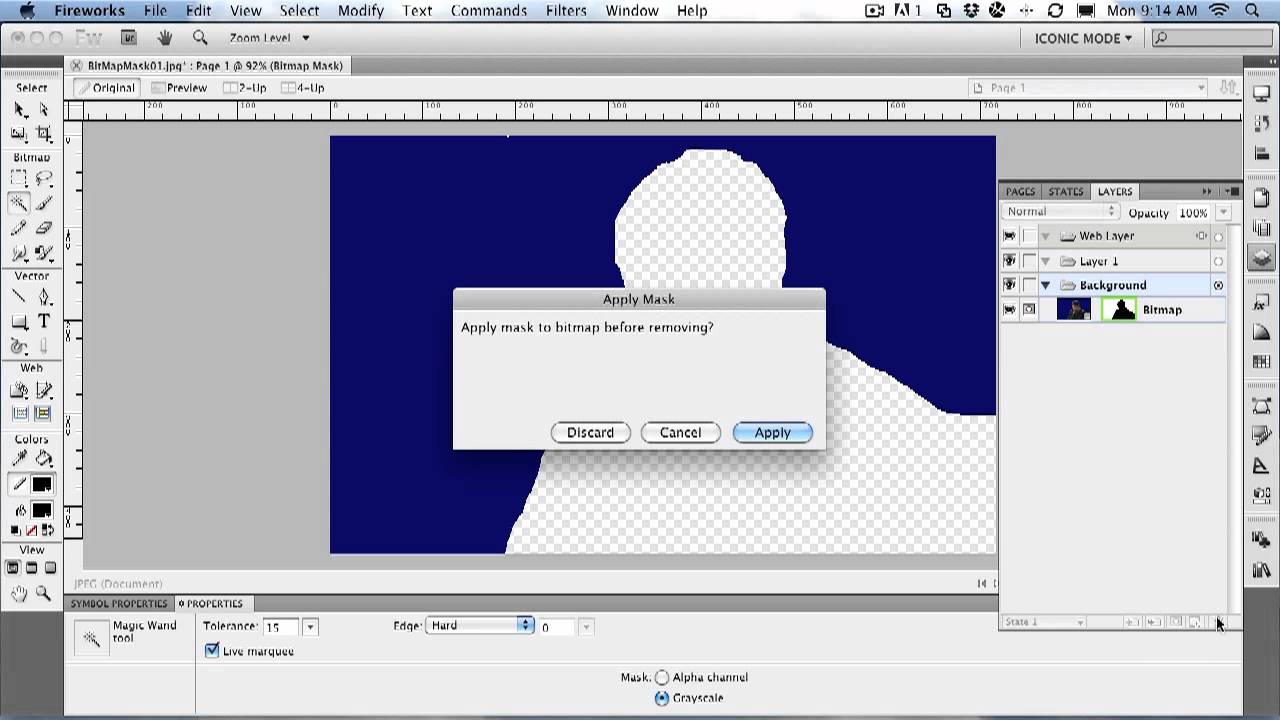1280x720 pixels.
Task: Select the Rectangle vector tool
Action: click(x=19, y=322)
